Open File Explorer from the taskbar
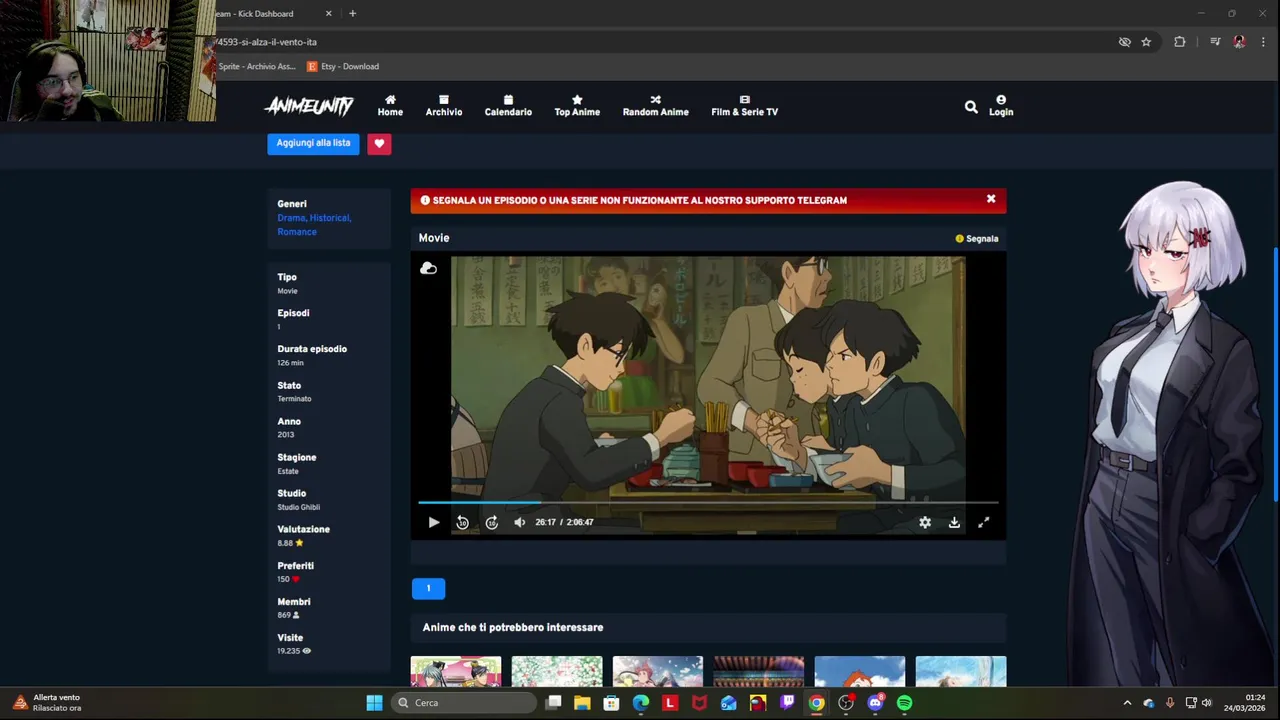Screen dimensions: 1280x720 (582, 703)
